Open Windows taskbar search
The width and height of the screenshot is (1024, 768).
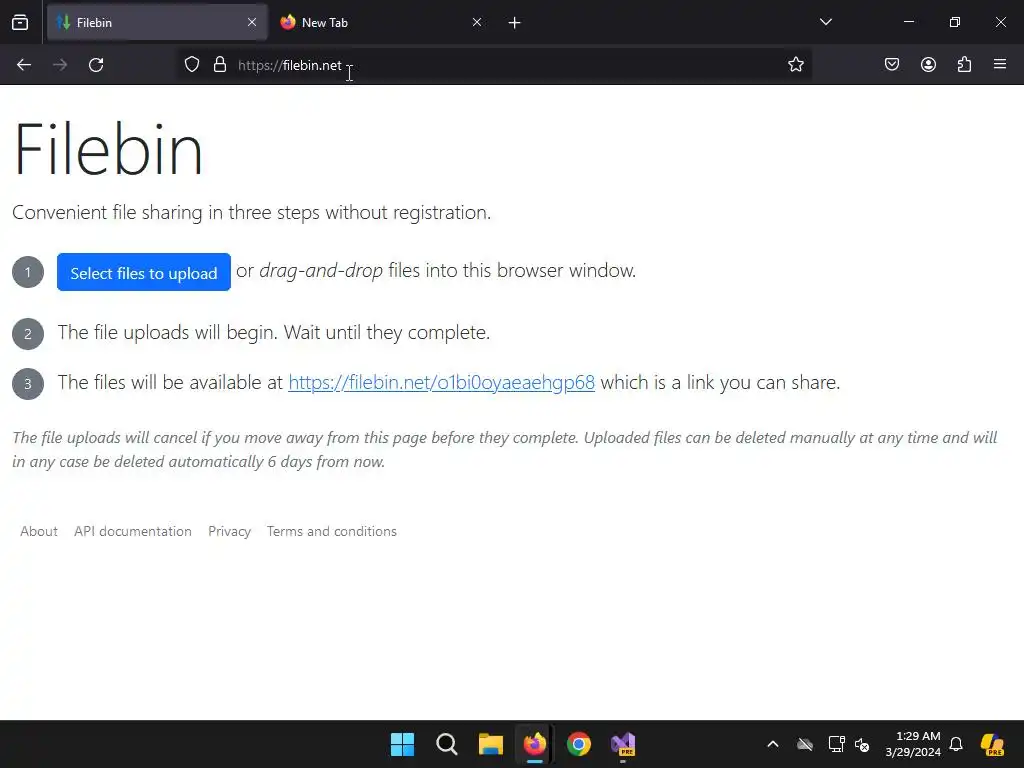coord(447,744)
